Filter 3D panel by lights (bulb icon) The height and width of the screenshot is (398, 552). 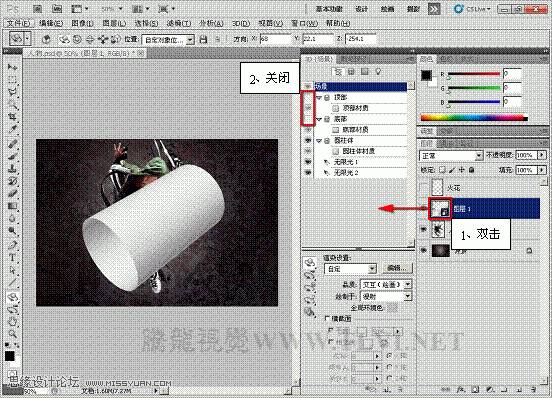[378, 72]
